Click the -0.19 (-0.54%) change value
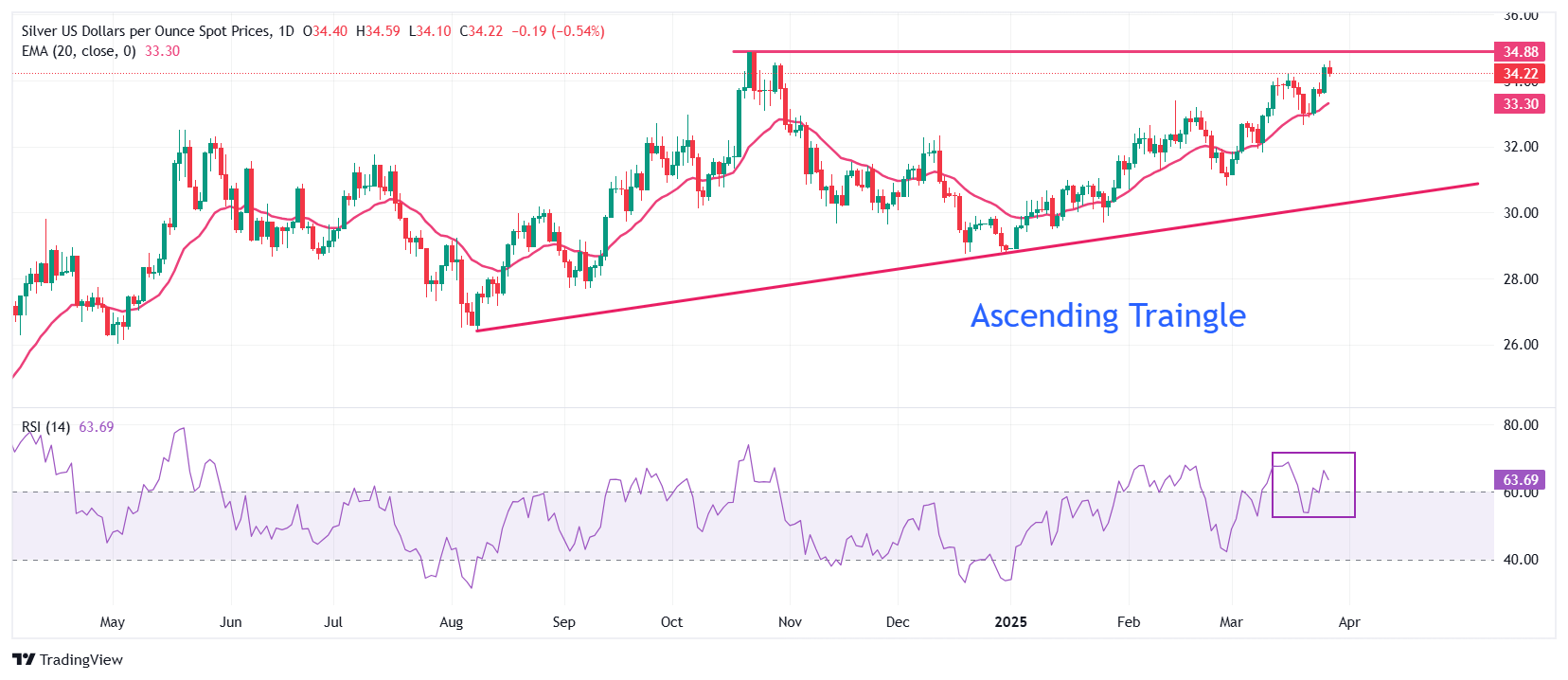This screenshot has height=680, width=1568. tap(558, 31)
